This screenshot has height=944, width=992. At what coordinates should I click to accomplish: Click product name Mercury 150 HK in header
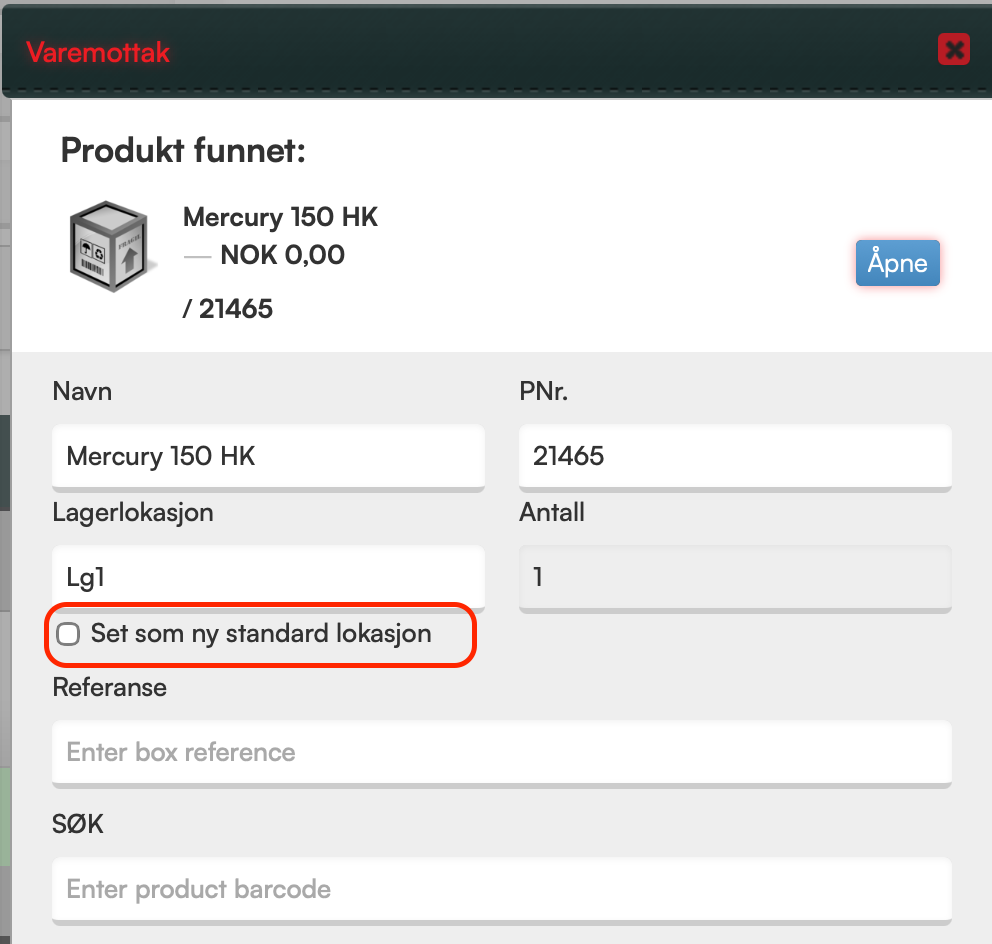[280, 217]
